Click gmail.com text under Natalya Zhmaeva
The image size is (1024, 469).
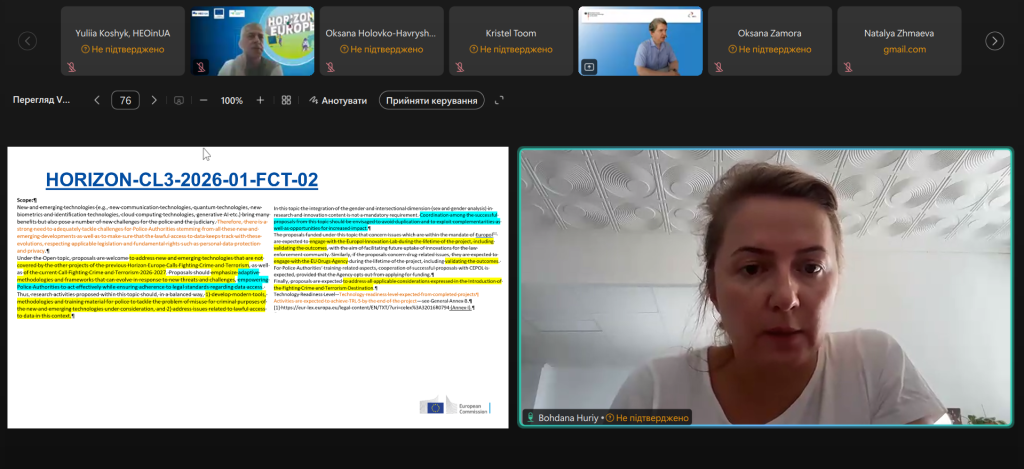[904, 50]
